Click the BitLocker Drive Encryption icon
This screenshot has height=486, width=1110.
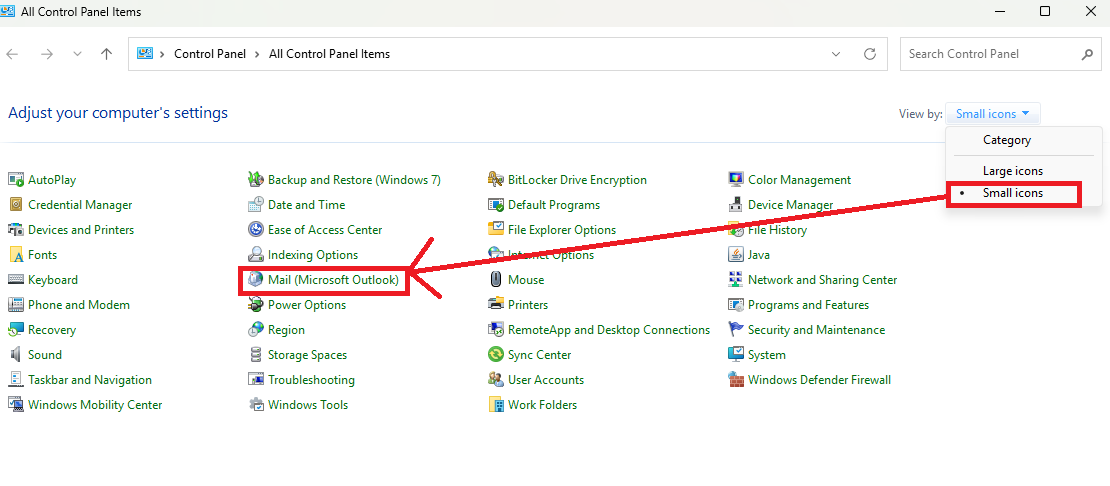496,180
